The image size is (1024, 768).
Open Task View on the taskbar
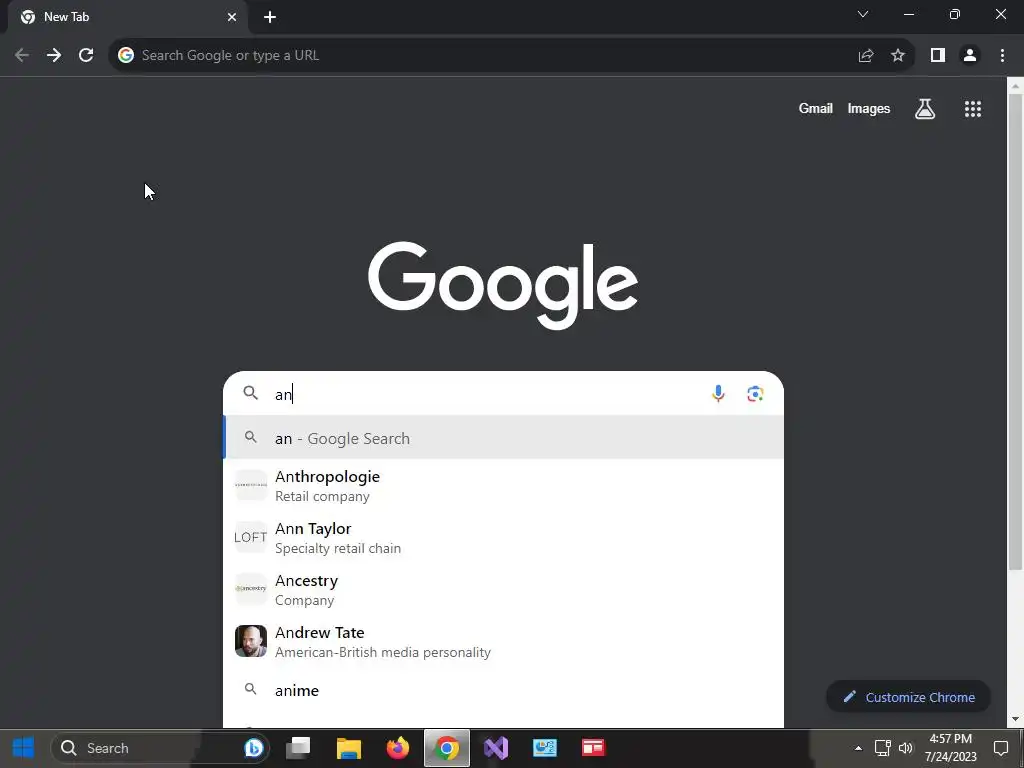(298, 748)
